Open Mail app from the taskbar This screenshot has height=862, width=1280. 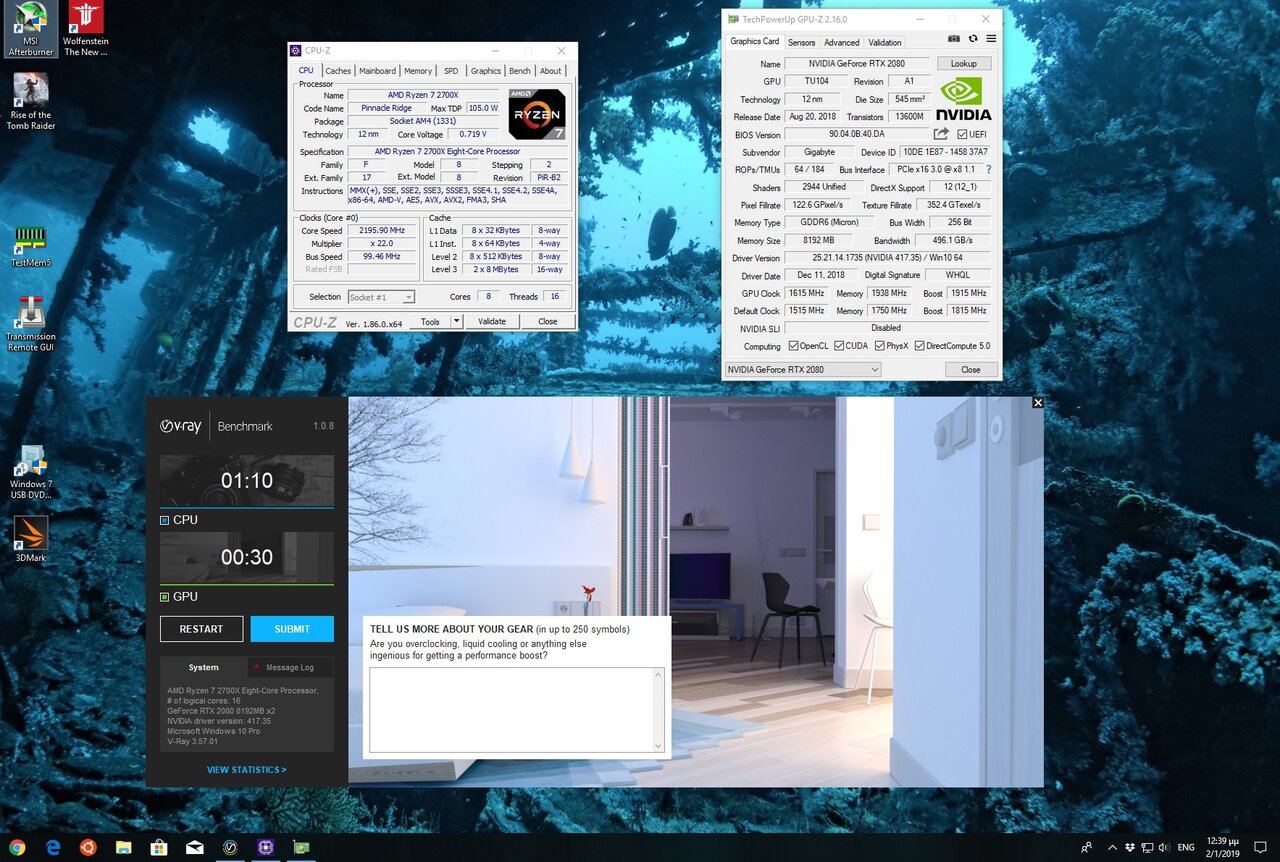(195, 847)
